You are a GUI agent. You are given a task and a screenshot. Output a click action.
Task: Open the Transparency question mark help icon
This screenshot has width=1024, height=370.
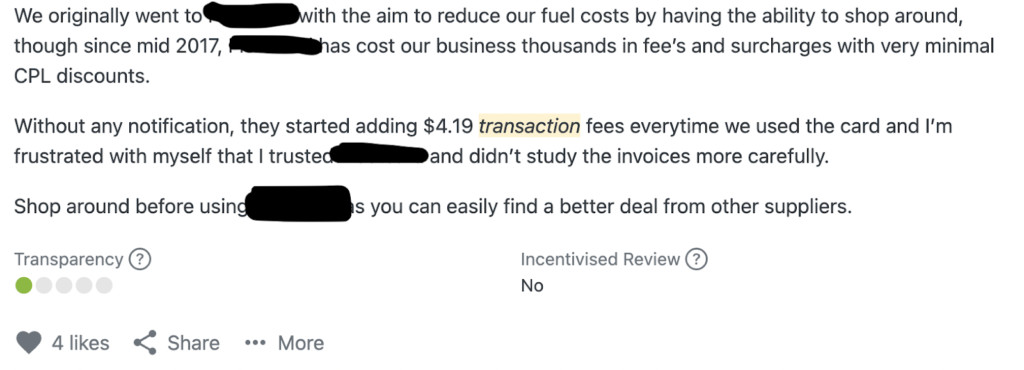[x=140, y=260]
